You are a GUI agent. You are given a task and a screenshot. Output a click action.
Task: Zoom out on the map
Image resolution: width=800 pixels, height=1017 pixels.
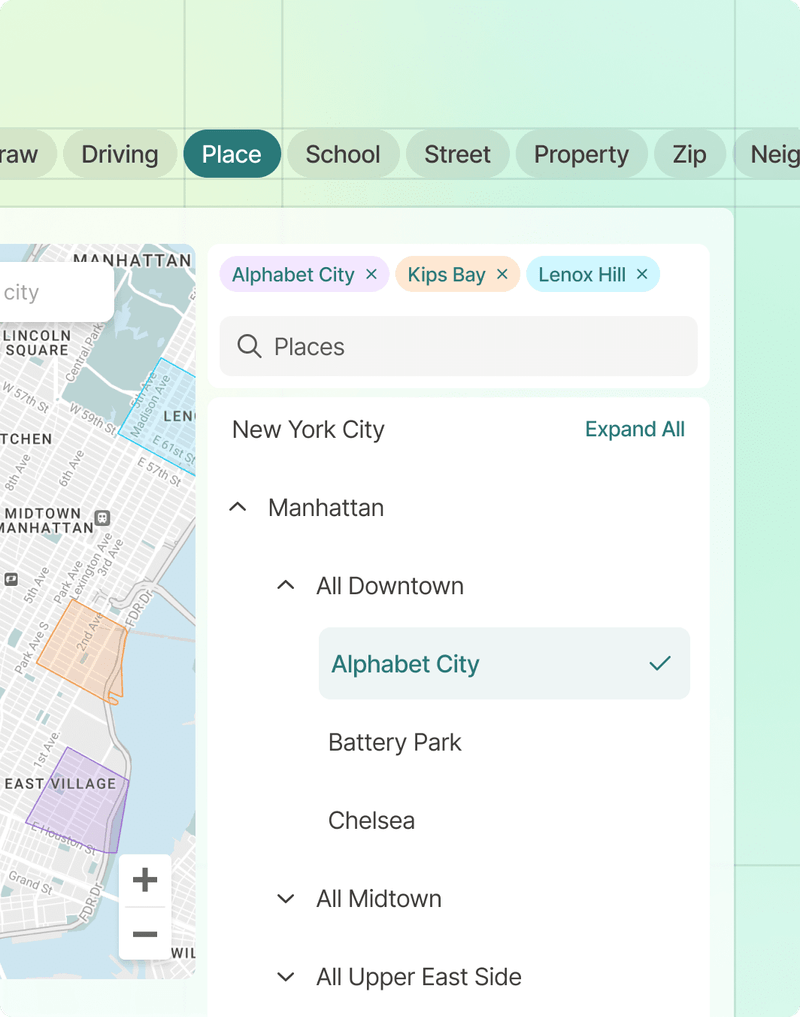point(145,934)
